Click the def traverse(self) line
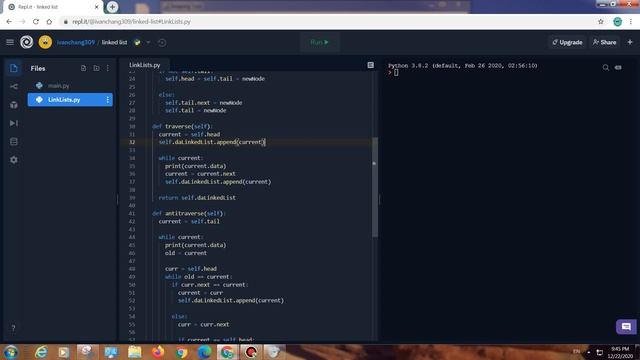This screenshot has height=360, width=640. [x=182, y=126]
